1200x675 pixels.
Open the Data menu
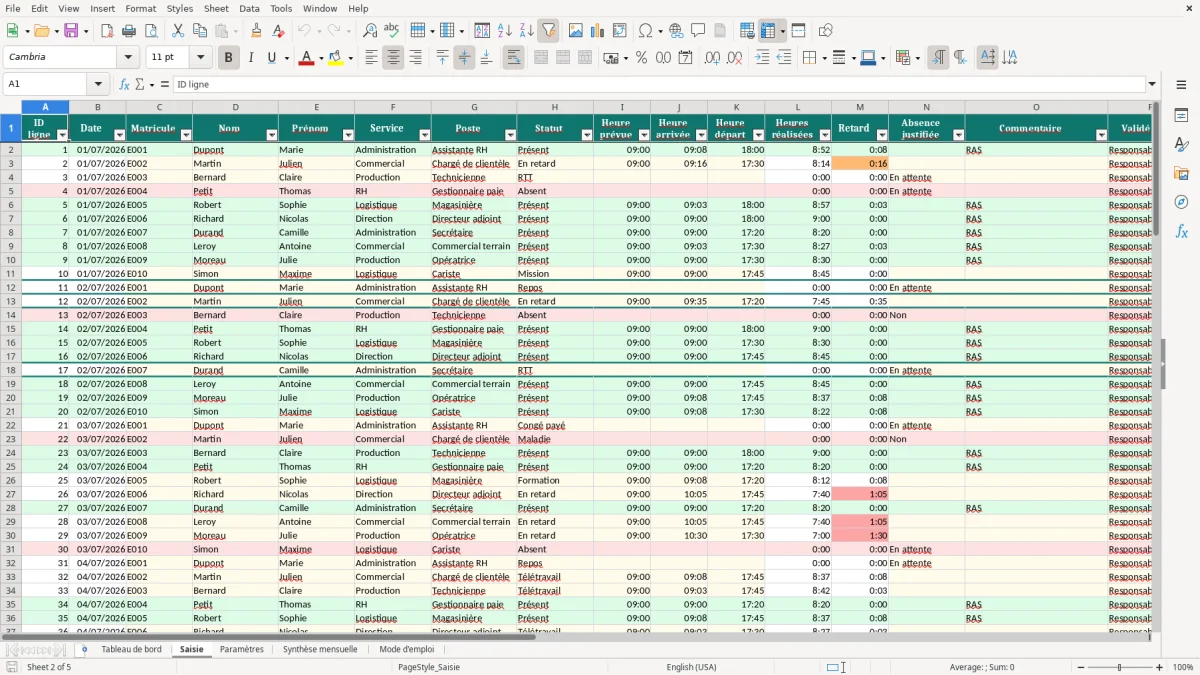[249, 8]
